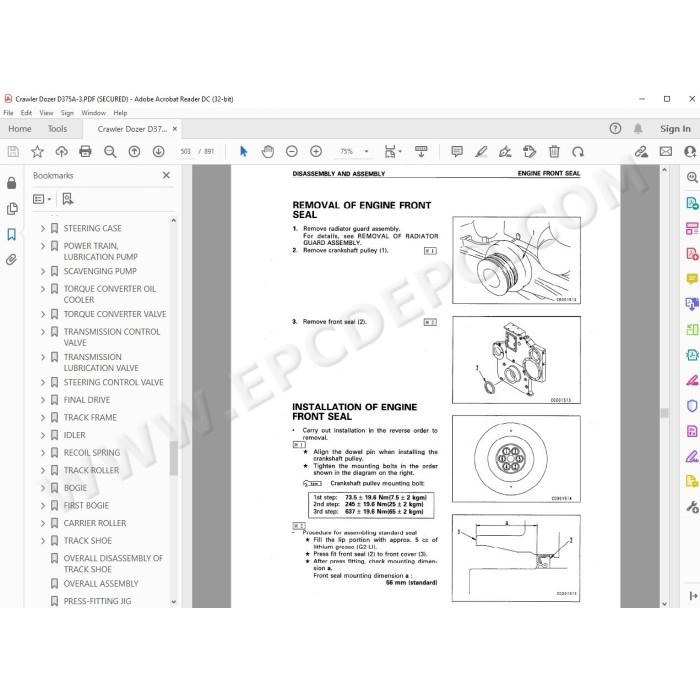The height and width of the screenshot is (700, 700).
Task: Expand IDLER bookmark
Action: (x=43, y=435)
